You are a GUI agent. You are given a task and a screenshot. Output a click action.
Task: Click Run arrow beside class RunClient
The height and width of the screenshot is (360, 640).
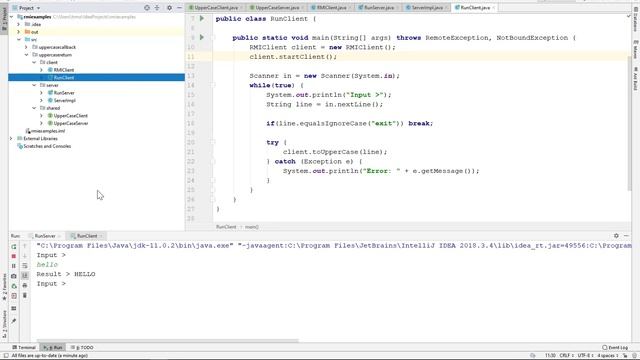pos(202,18)
